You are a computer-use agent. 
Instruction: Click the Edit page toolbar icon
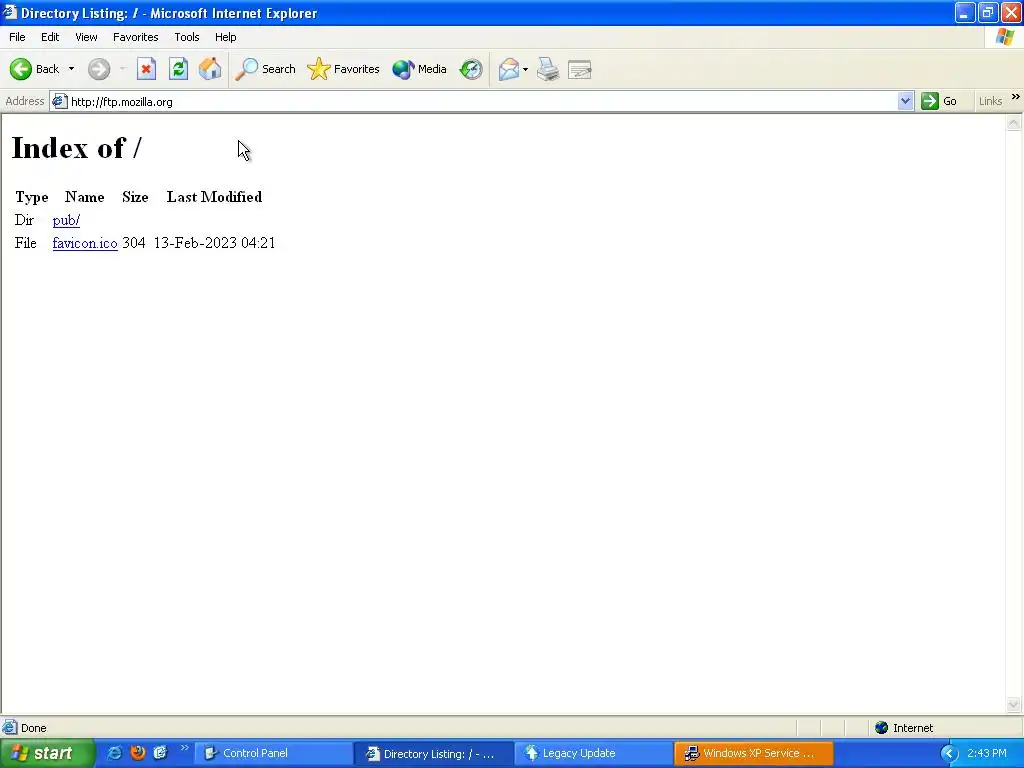(x=580, y=69)
